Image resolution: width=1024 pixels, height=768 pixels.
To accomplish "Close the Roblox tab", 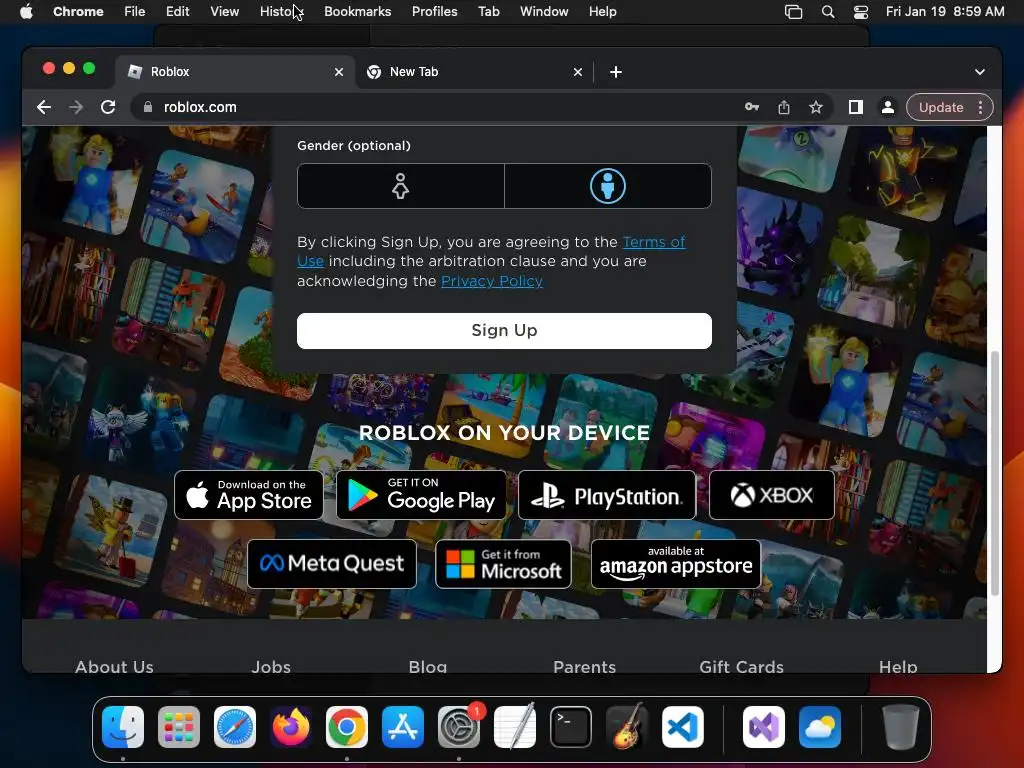I will [x=339, y=72].
